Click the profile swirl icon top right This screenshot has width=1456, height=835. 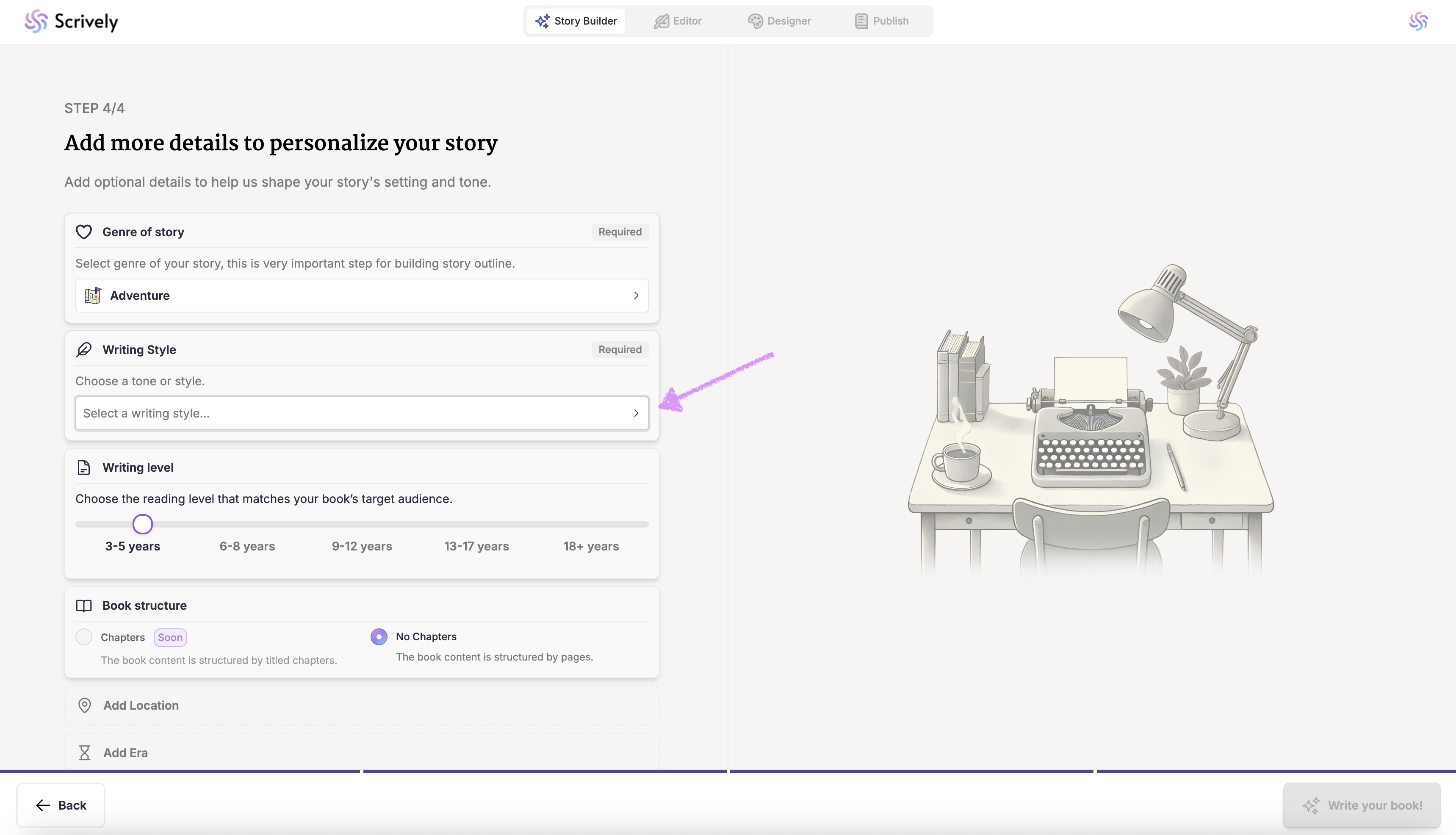(x=1418, y=21)
